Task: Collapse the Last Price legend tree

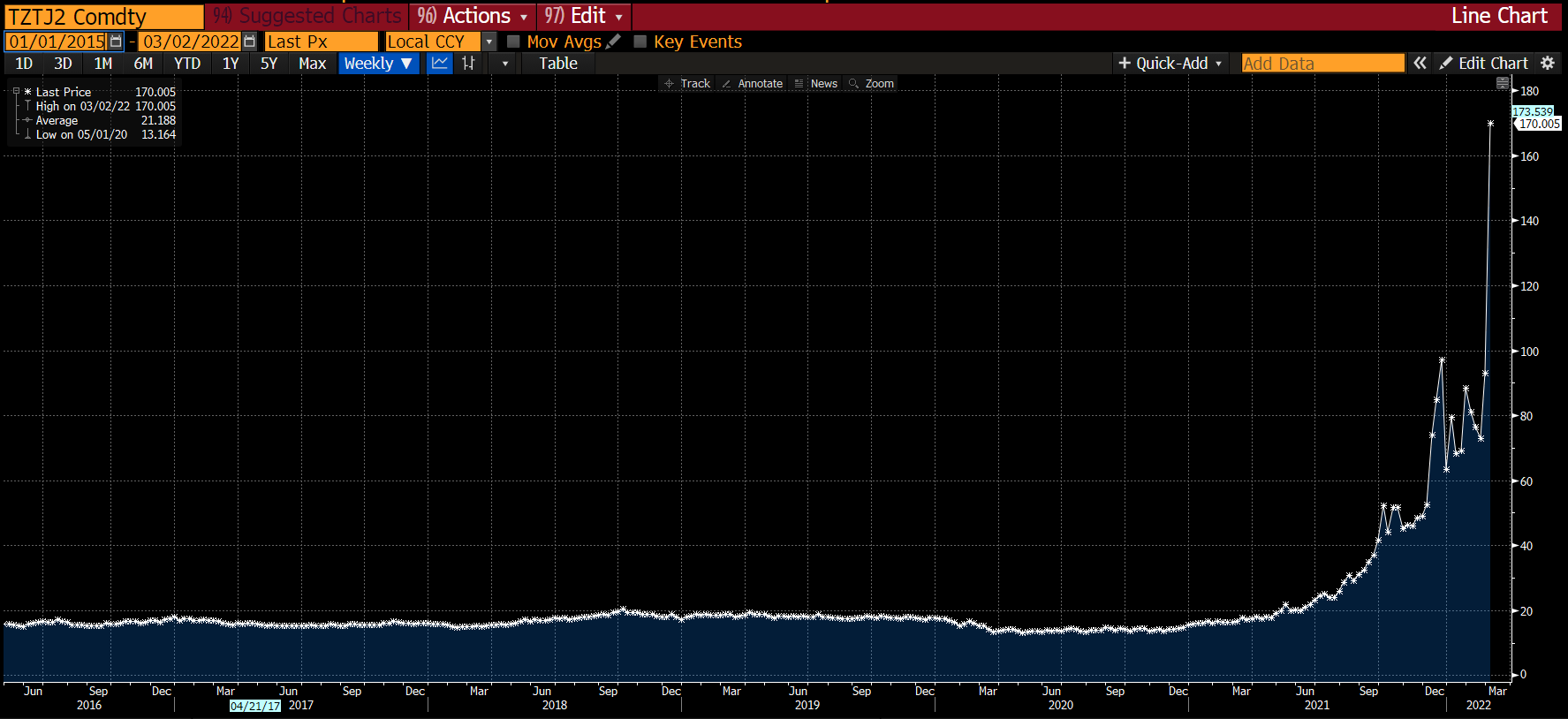Action: tap(16, 92)
